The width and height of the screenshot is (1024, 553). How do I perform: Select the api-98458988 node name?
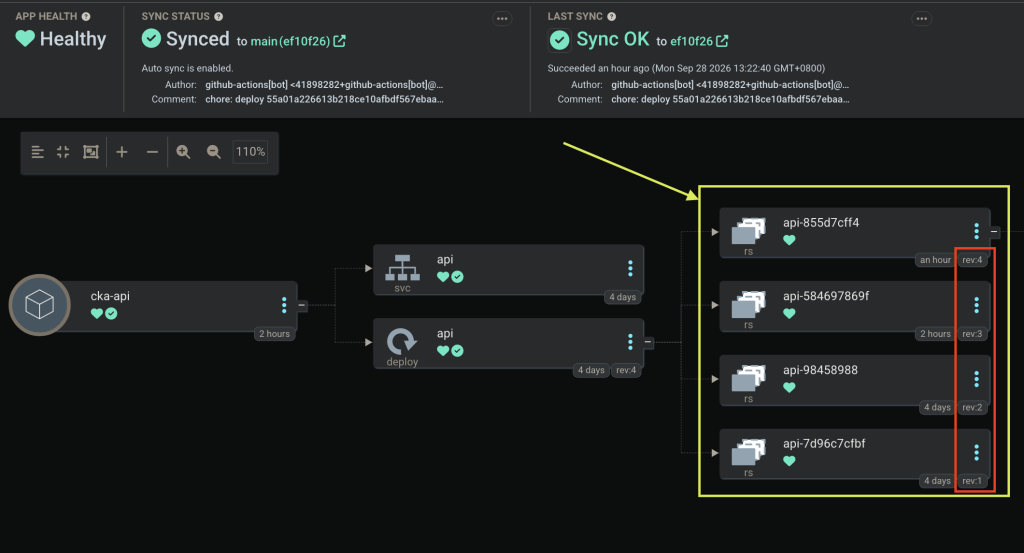pos(820,370)
